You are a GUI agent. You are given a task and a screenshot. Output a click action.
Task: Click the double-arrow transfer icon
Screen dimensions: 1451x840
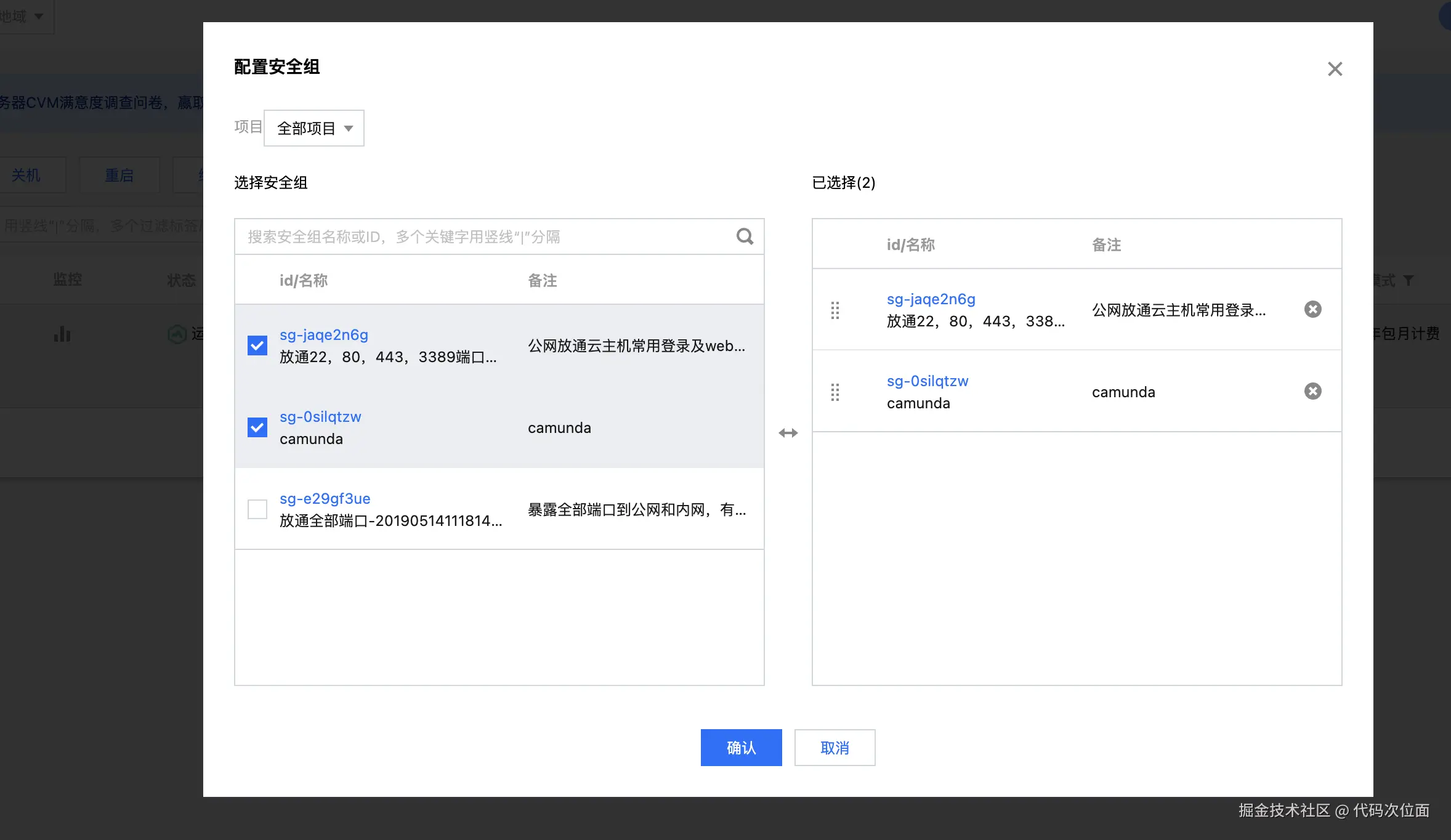coord(788,433)
